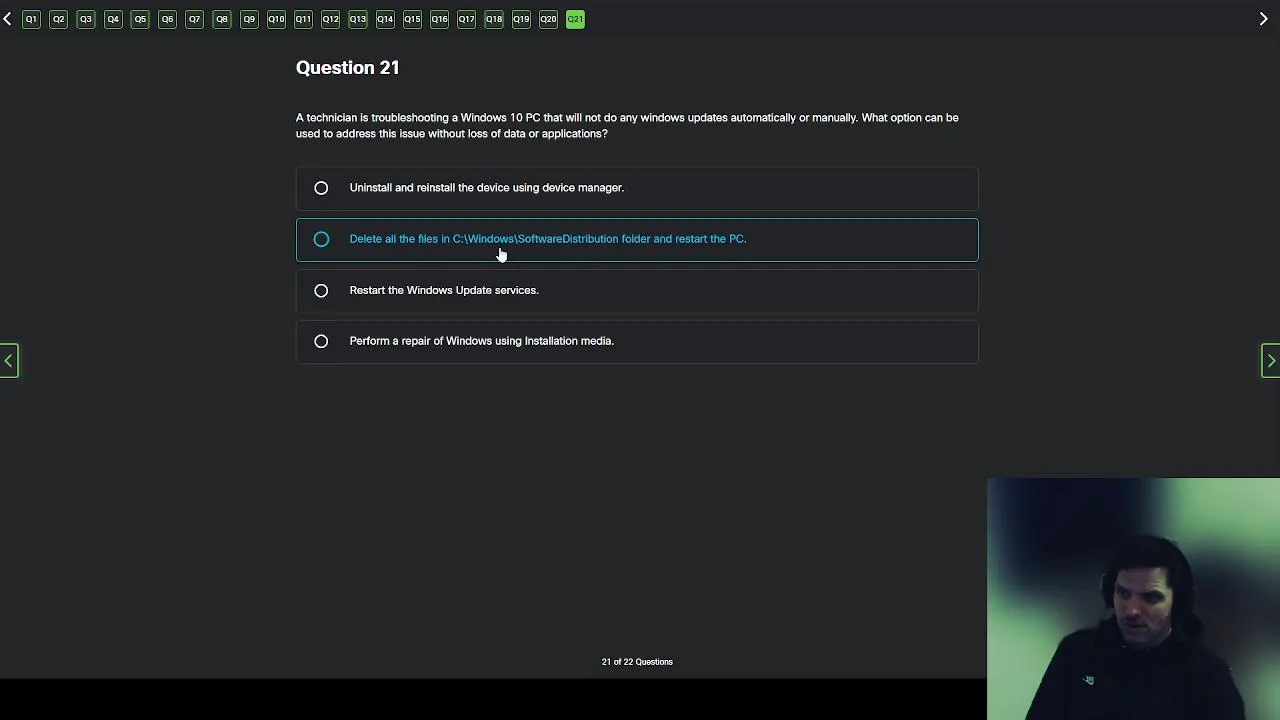This screenshot has height=720, width=1280.
Task: Open question Q9 from top bar
Action: pyautogui.click(x=249, y=19)
